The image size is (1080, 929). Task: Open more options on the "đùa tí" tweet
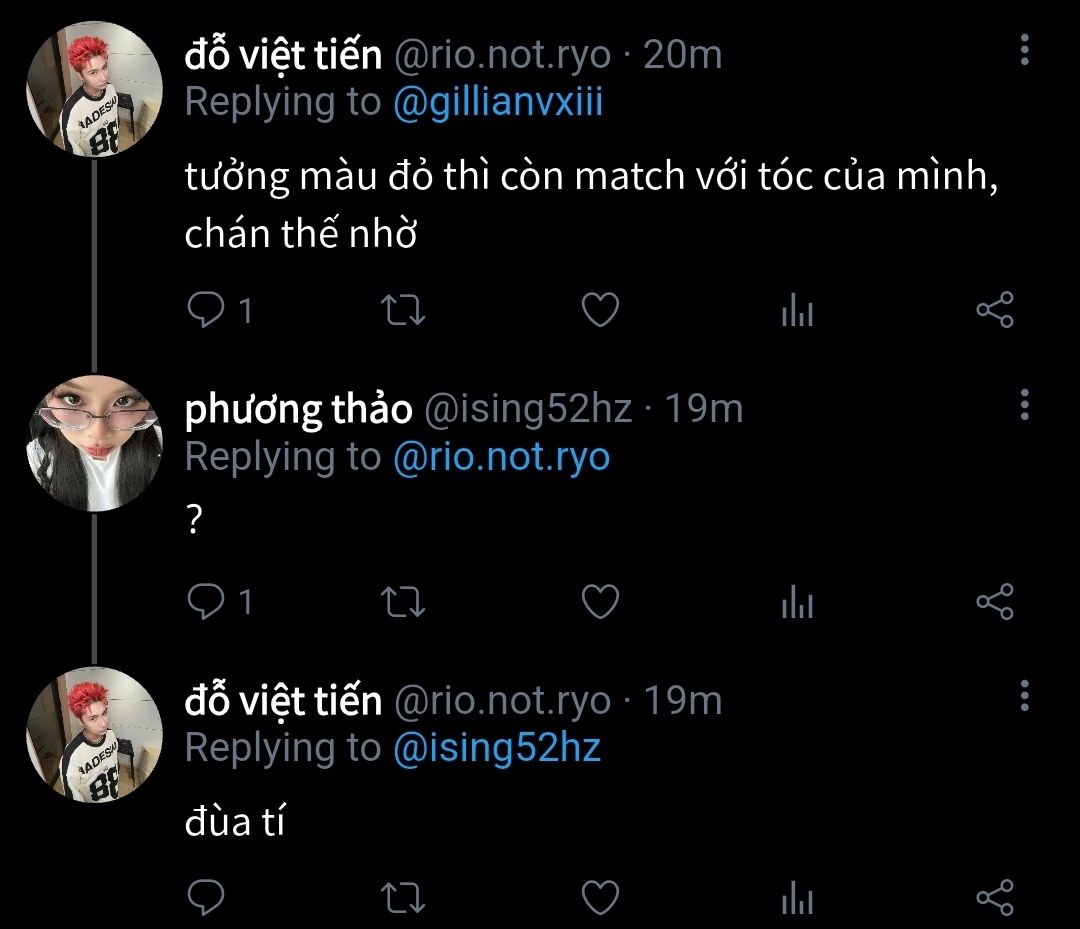point(1024,695)
